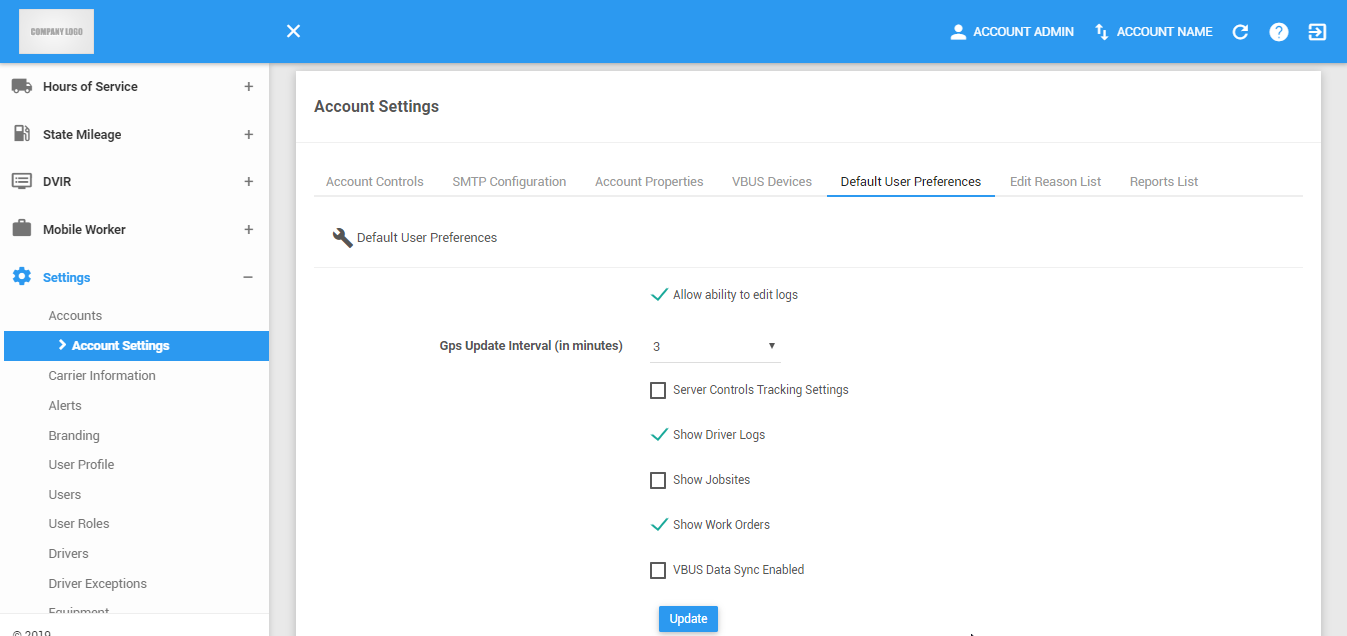This screenshot has height=636, width=1347.
Task: Go to Drivers in the sidebar
Action: tap(68, 554)
